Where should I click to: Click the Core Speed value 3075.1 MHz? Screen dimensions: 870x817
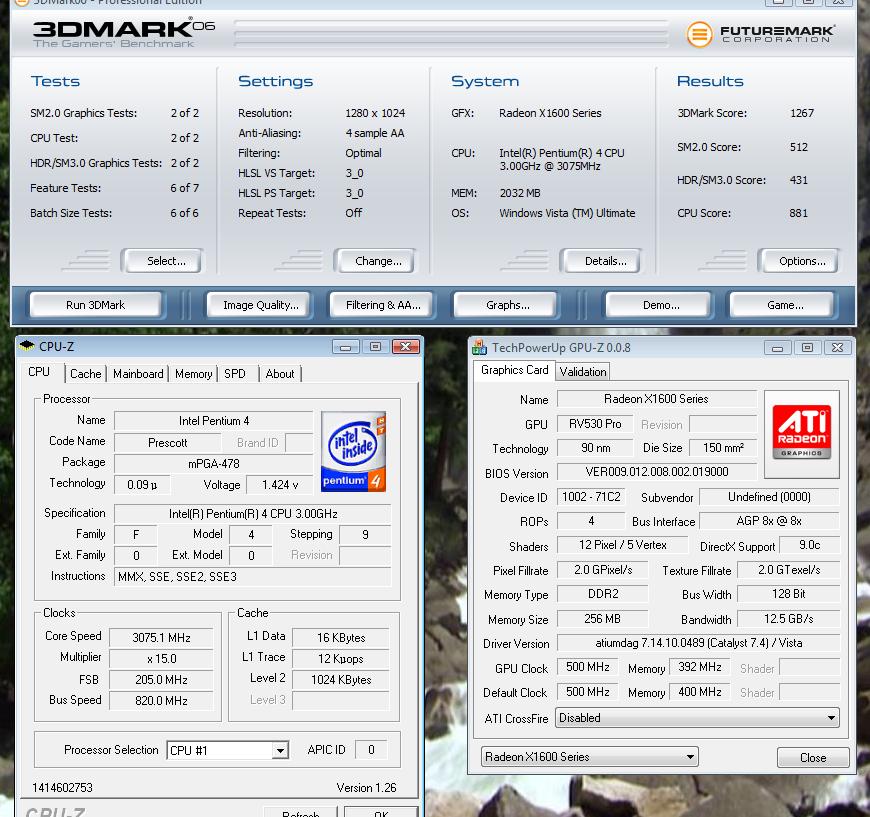point(161,638)
